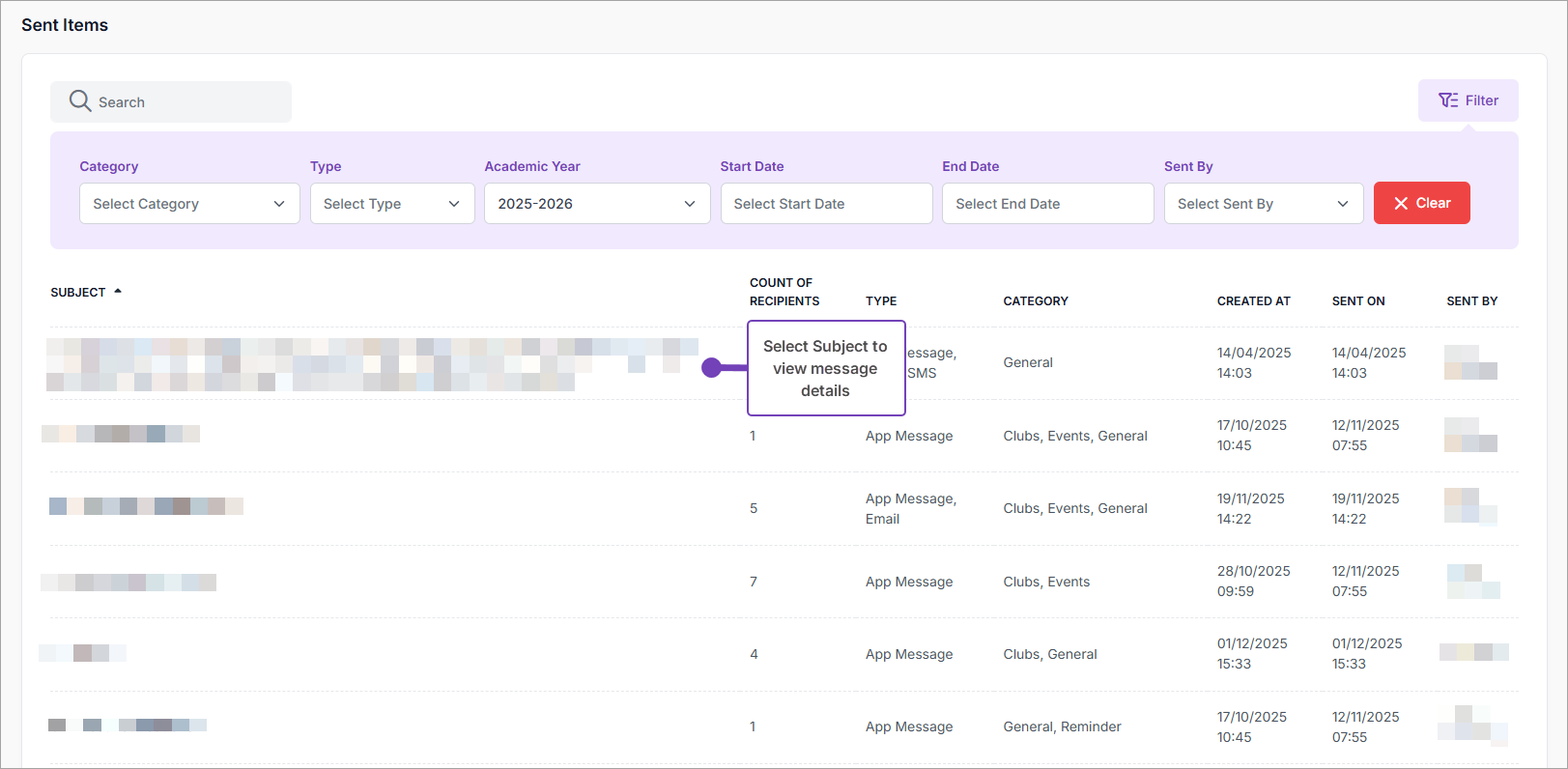The height and width of the screenshot is (769, 1568).
Task: Click the Category column header
Action: pyautogui.click(x=1035, y=301)
